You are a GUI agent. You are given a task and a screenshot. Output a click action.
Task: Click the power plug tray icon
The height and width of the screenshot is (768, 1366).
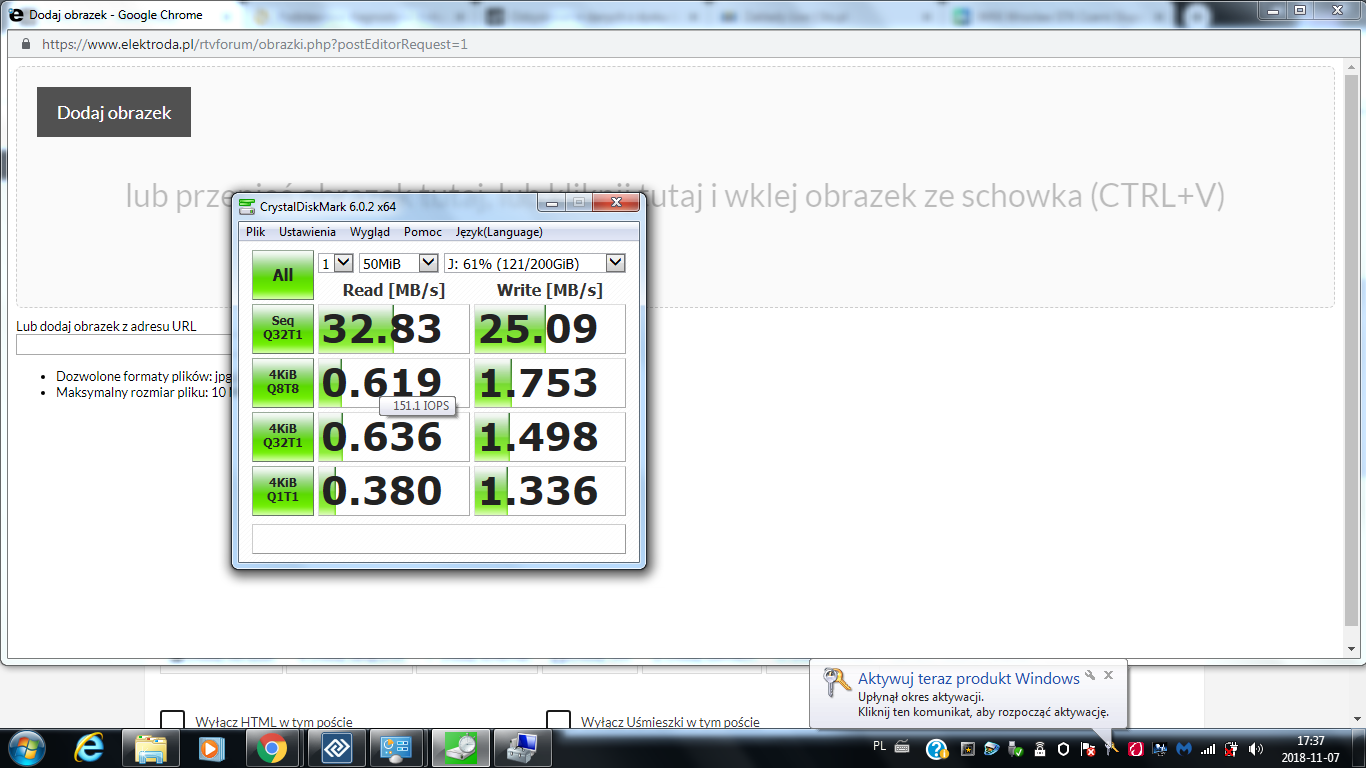click(x=1232, y=748)
